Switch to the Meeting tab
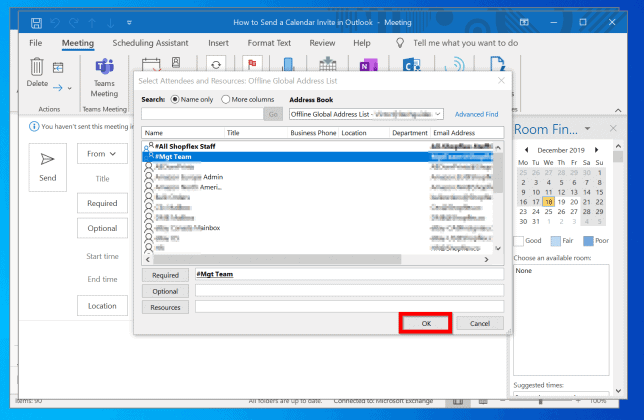644x420 pixels. (x=78, y=43)
